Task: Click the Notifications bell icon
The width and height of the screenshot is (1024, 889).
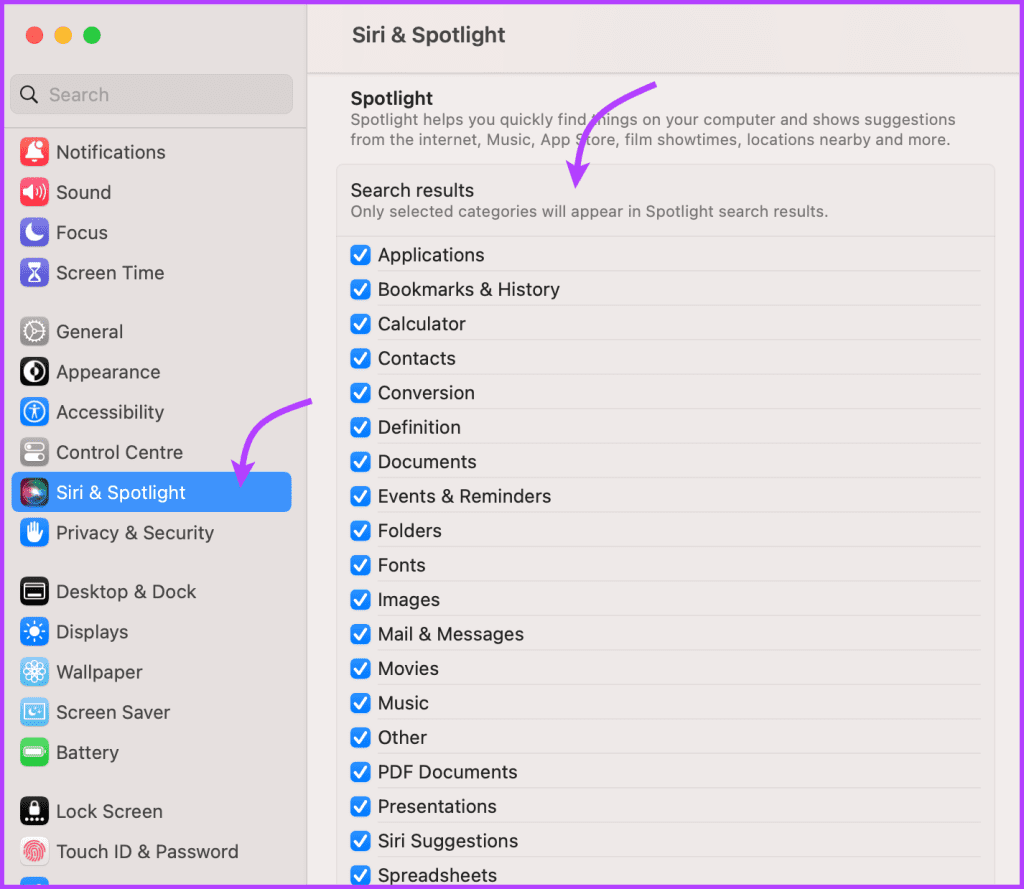Action: [34, 152]
